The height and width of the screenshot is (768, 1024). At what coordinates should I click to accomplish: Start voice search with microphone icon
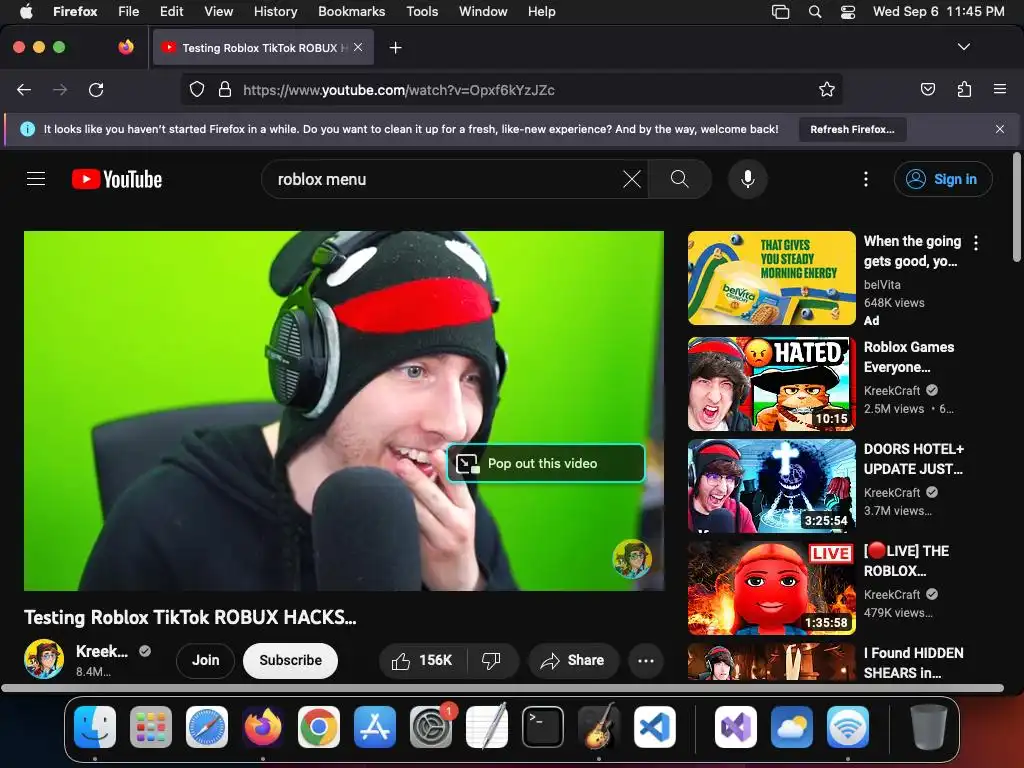pyautogui.click(x=748, y=179)
